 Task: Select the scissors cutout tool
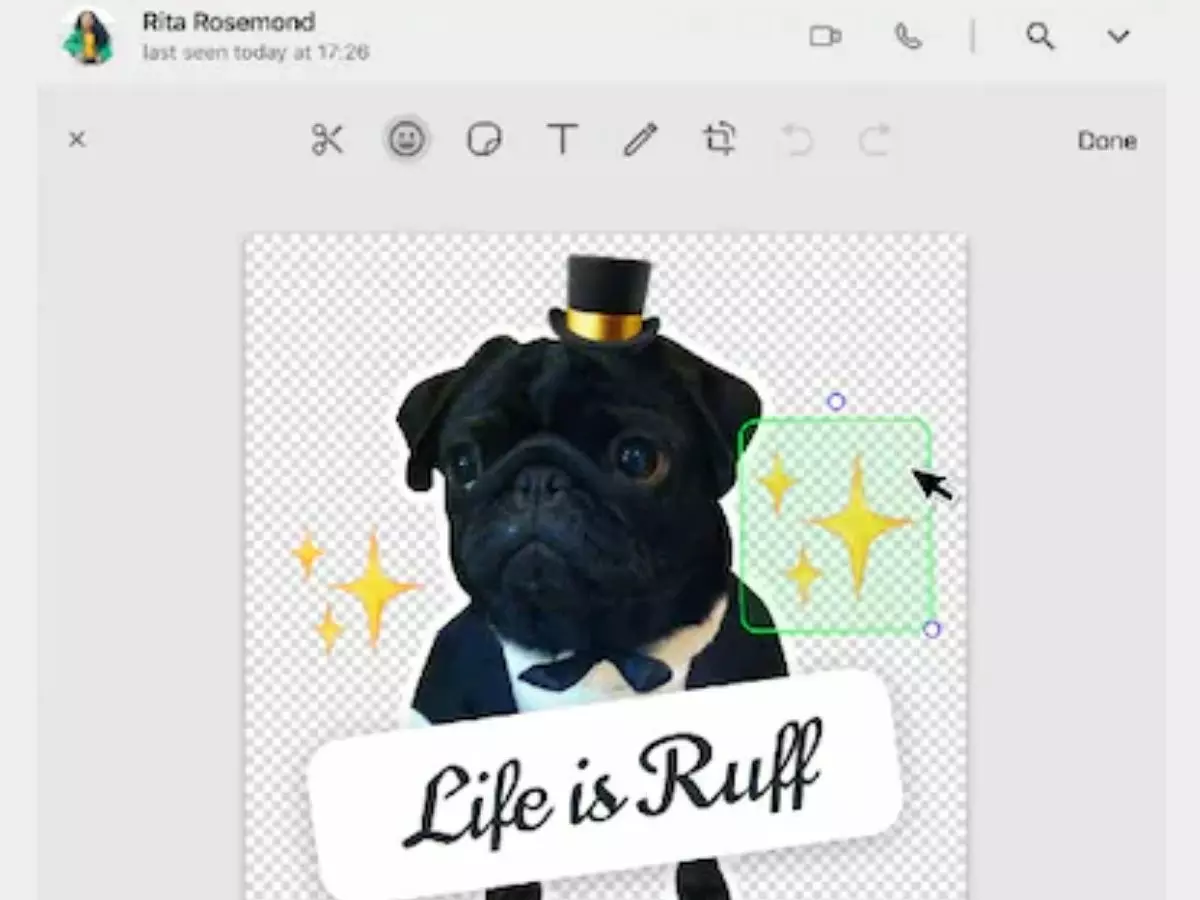tap(327, 140)
